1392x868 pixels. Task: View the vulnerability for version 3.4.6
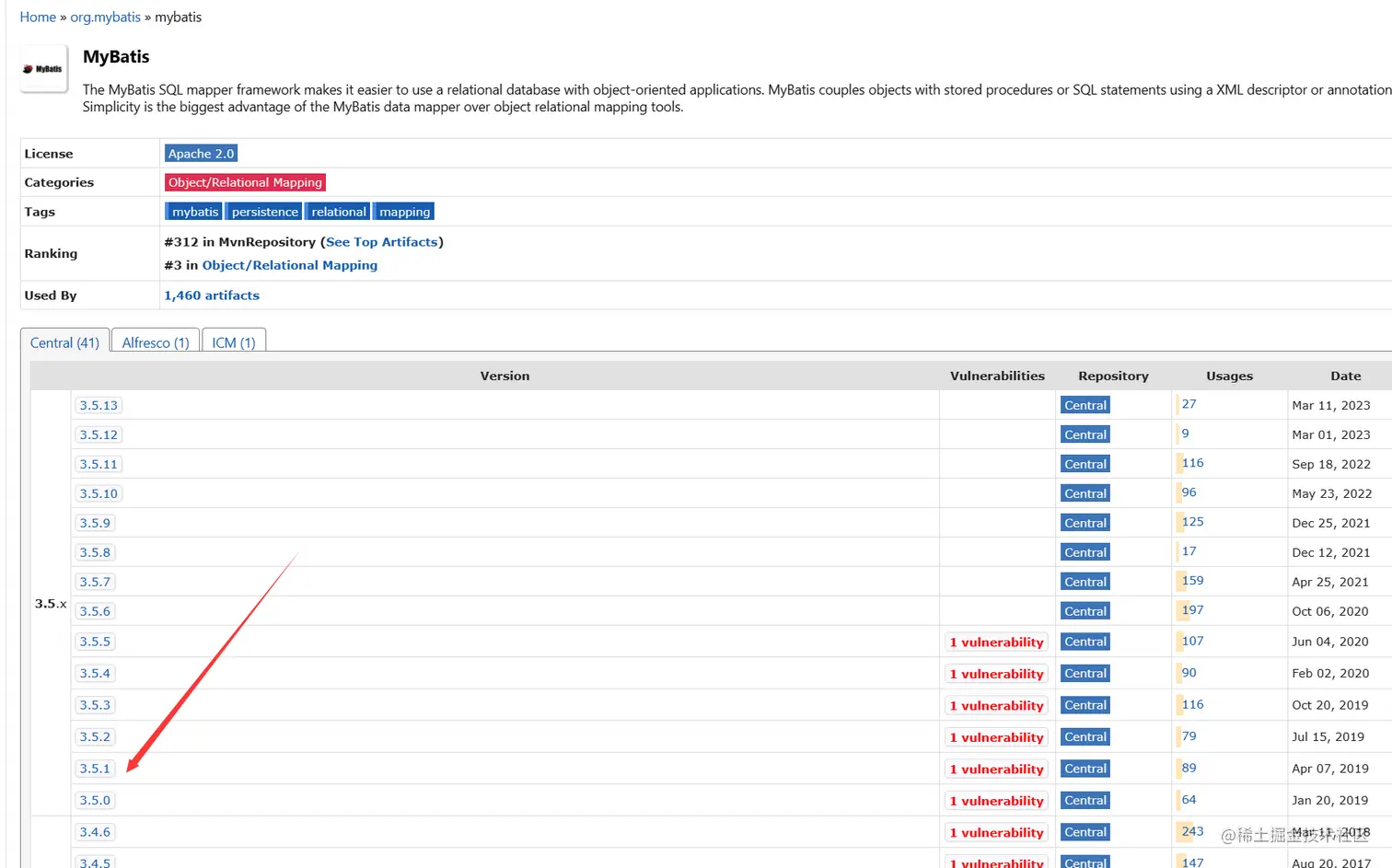click(997, 833)
